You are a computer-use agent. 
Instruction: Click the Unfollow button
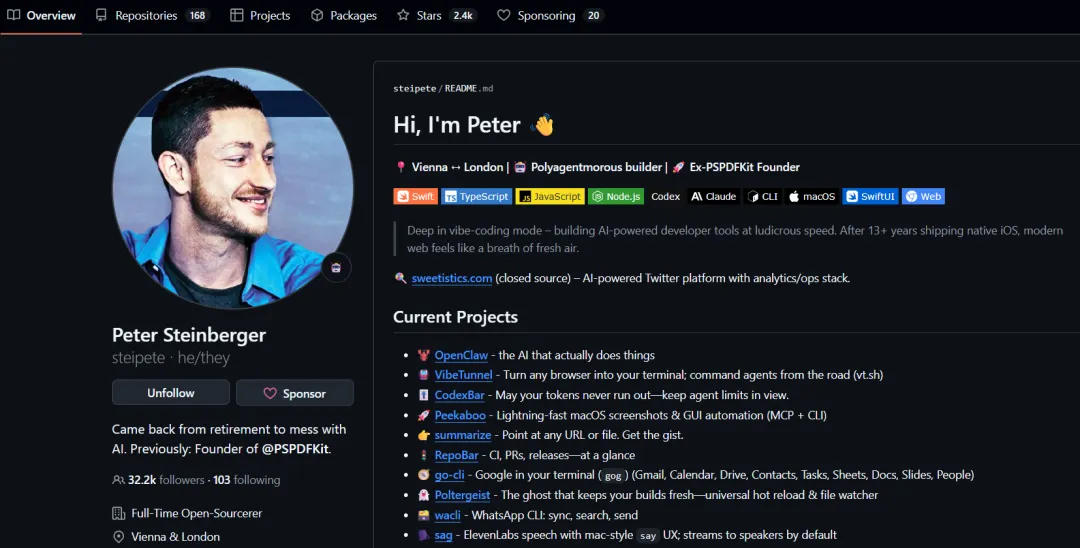coord(171,393)
